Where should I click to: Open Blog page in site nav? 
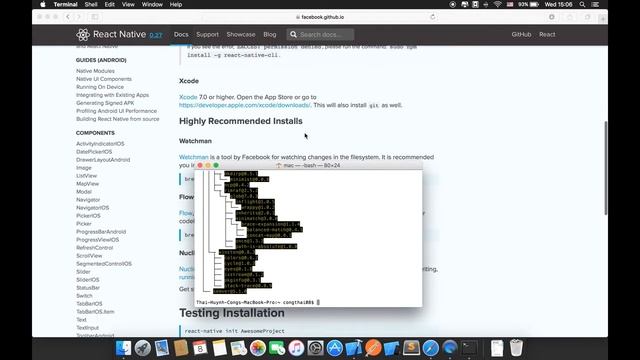270,35
